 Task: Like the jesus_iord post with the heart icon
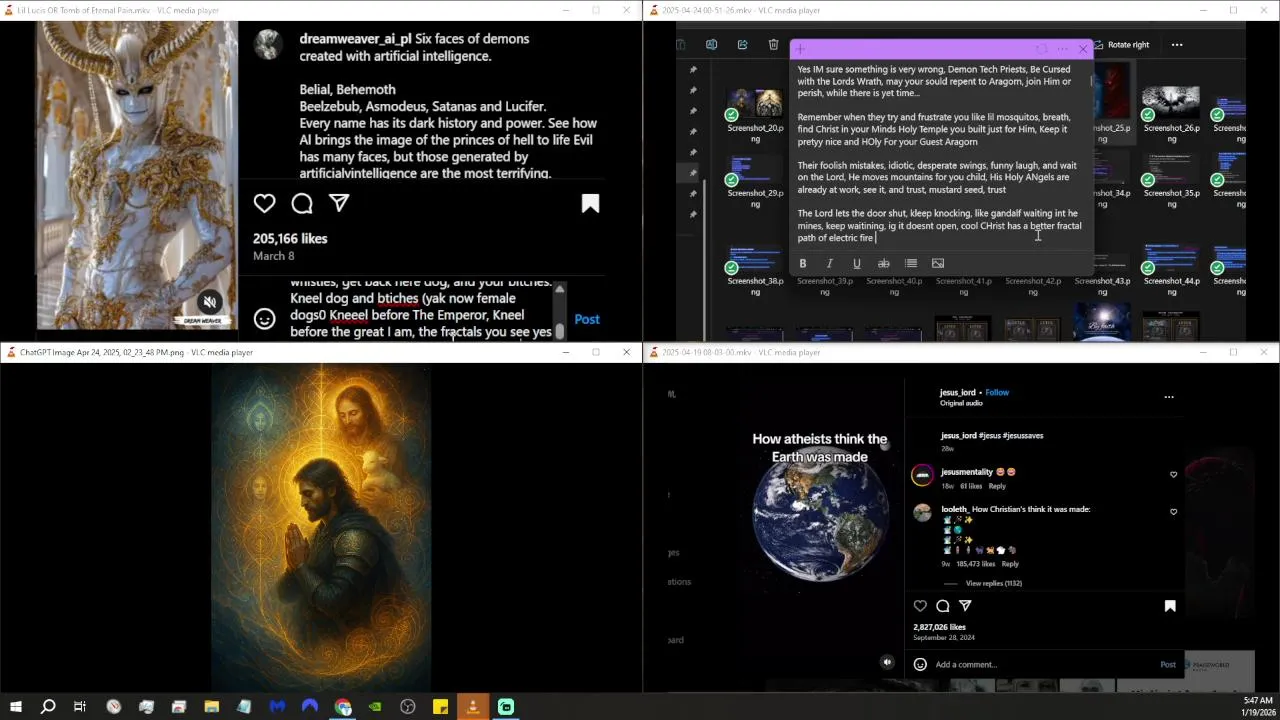pos(920,606)
